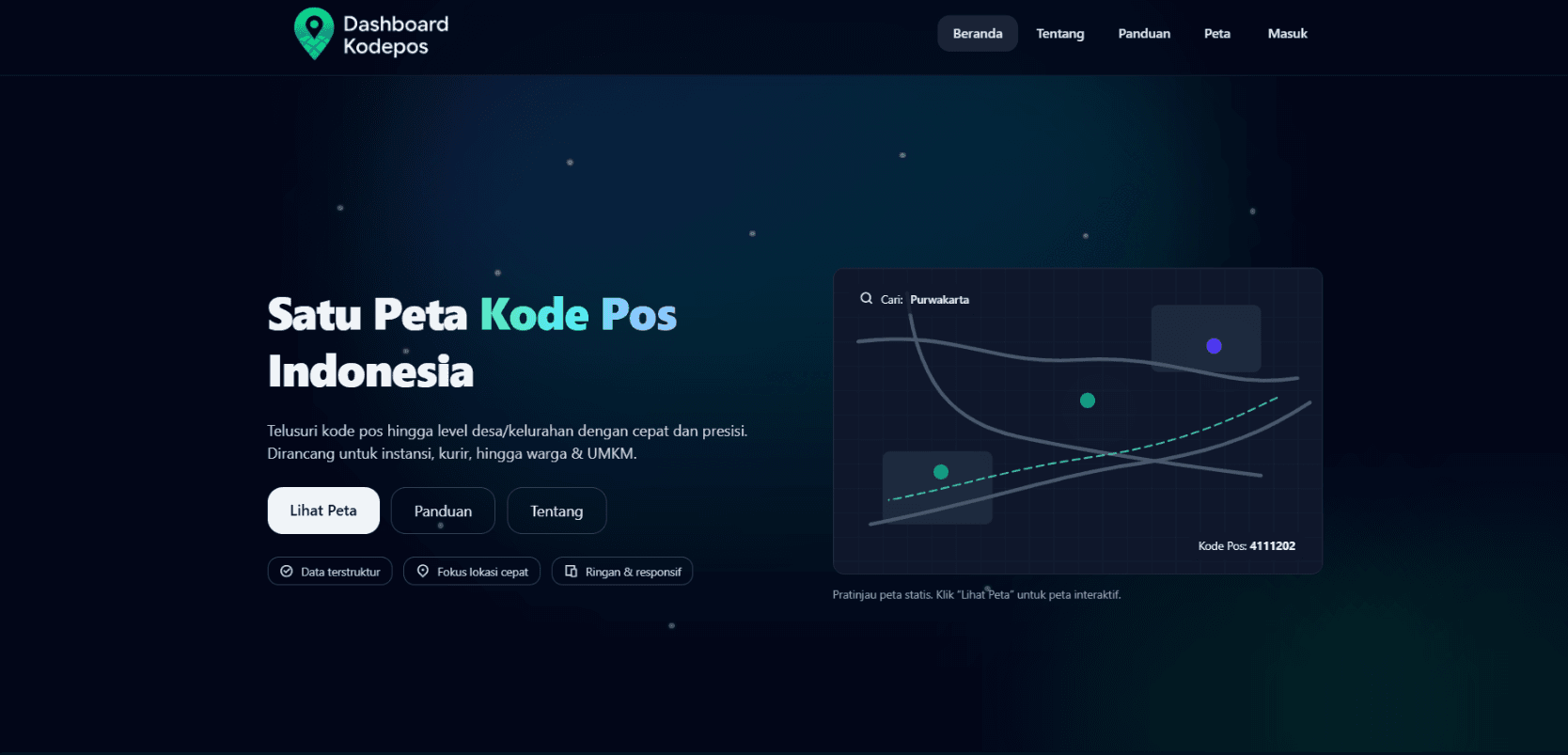Click the Ringan & responsif label text
1568x755 pixels.
[633, 572]
